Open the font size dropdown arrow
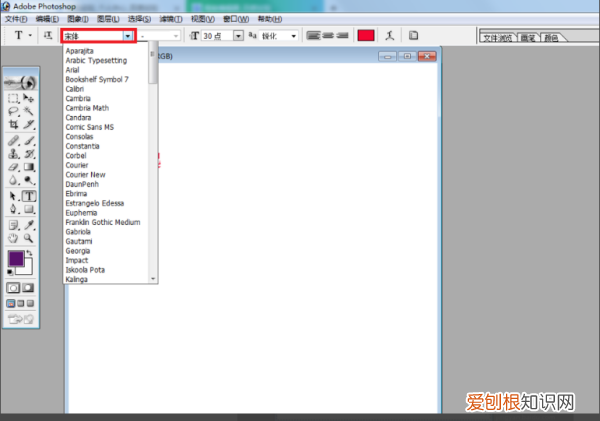This screenshot has height=421, width=600. [238, 36]
